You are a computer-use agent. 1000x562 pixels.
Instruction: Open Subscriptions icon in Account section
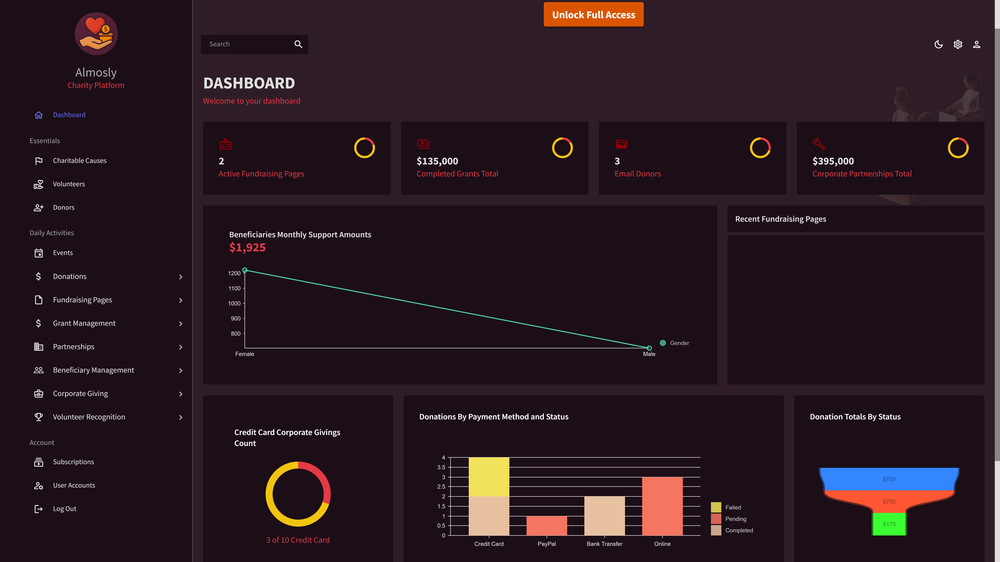38,462
